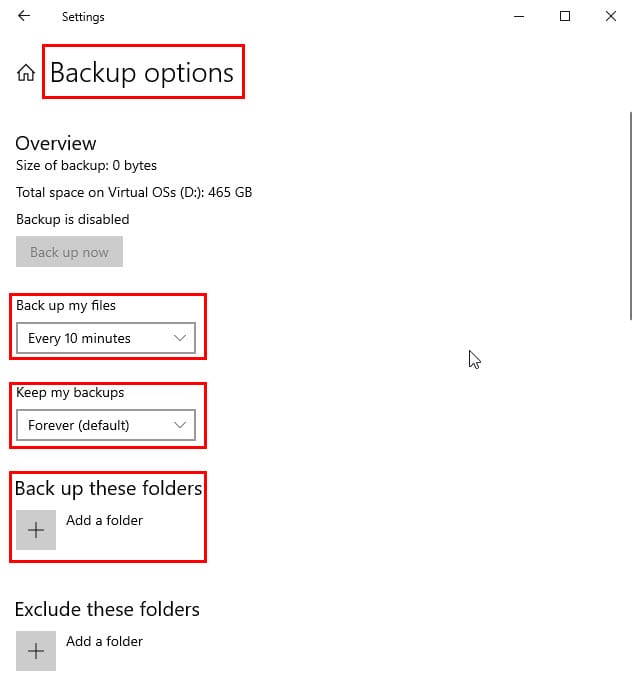
Task: Close the Settings window
Action: (611, 17)
